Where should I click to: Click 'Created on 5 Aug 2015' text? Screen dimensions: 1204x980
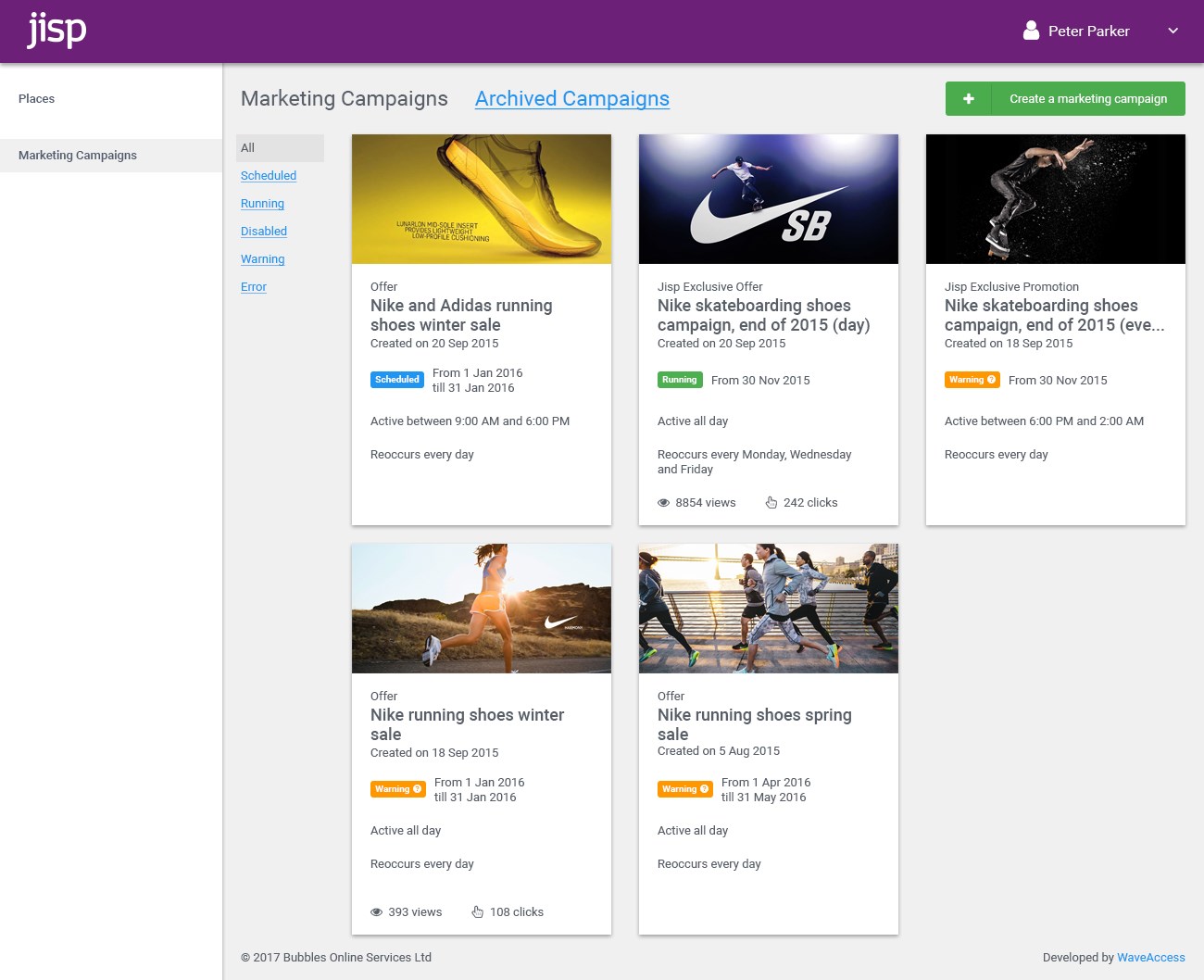(719, 751)
